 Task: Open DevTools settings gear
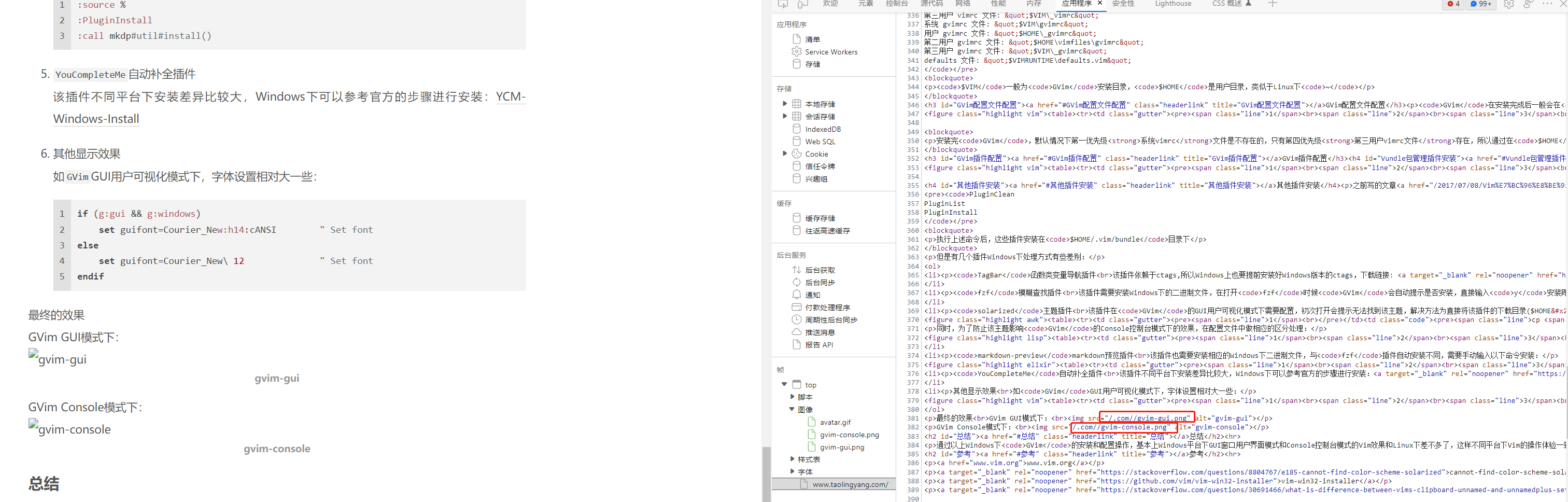click(1509, 4)
